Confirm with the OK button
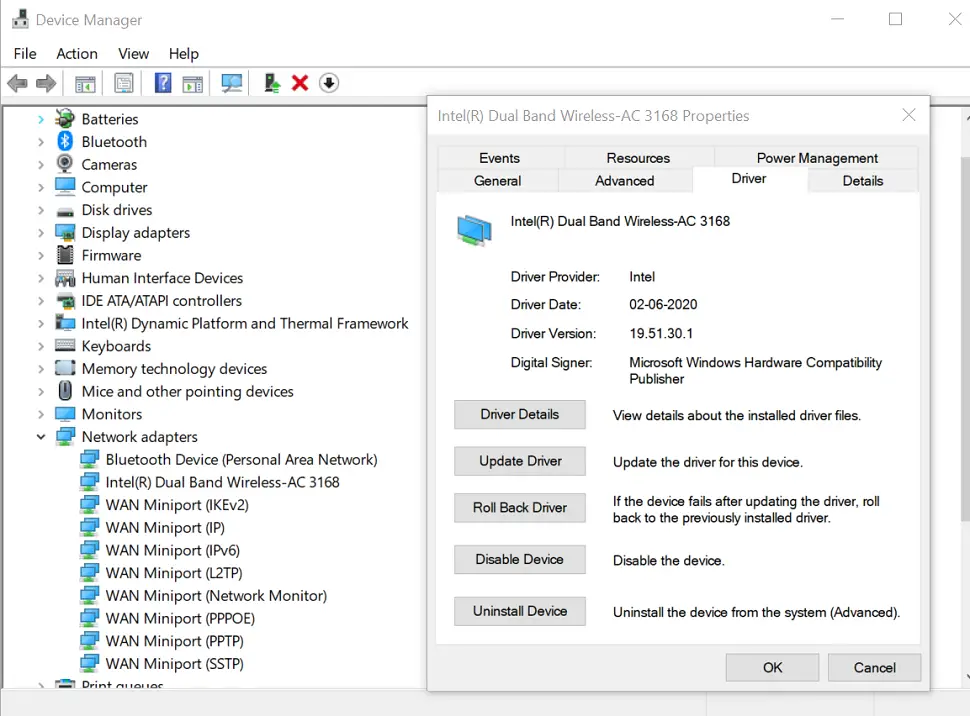The width and height of the screenshot is (970, 716). [772, 668]
